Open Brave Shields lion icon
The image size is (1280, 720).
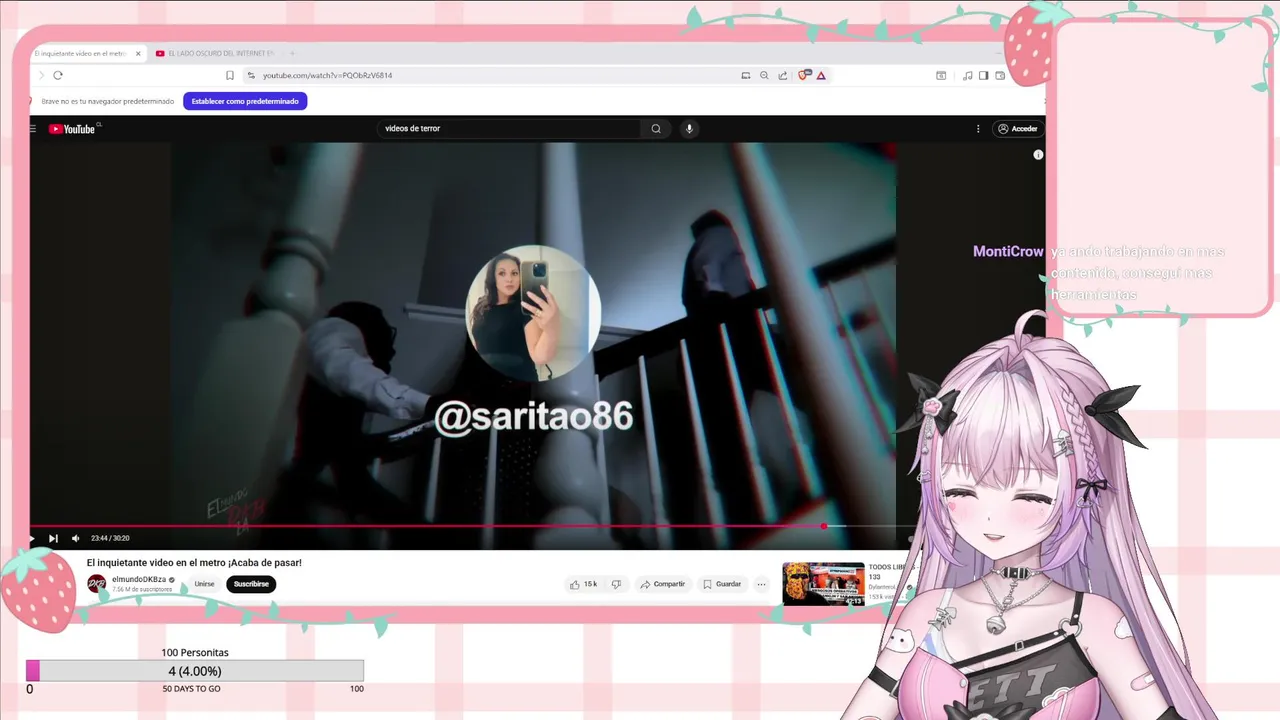(x=803, y=75)
